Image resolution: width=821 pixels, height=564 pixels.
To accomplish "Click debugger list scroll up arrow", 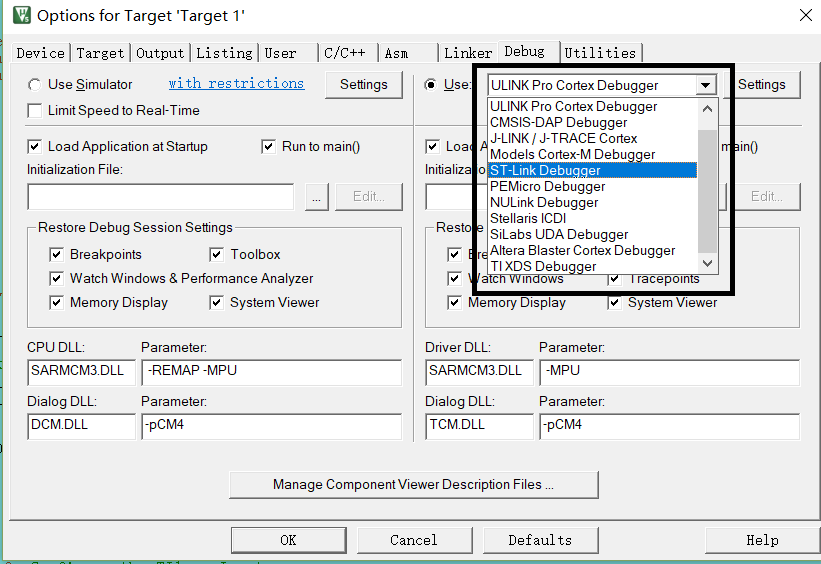I will pos(707,109).
